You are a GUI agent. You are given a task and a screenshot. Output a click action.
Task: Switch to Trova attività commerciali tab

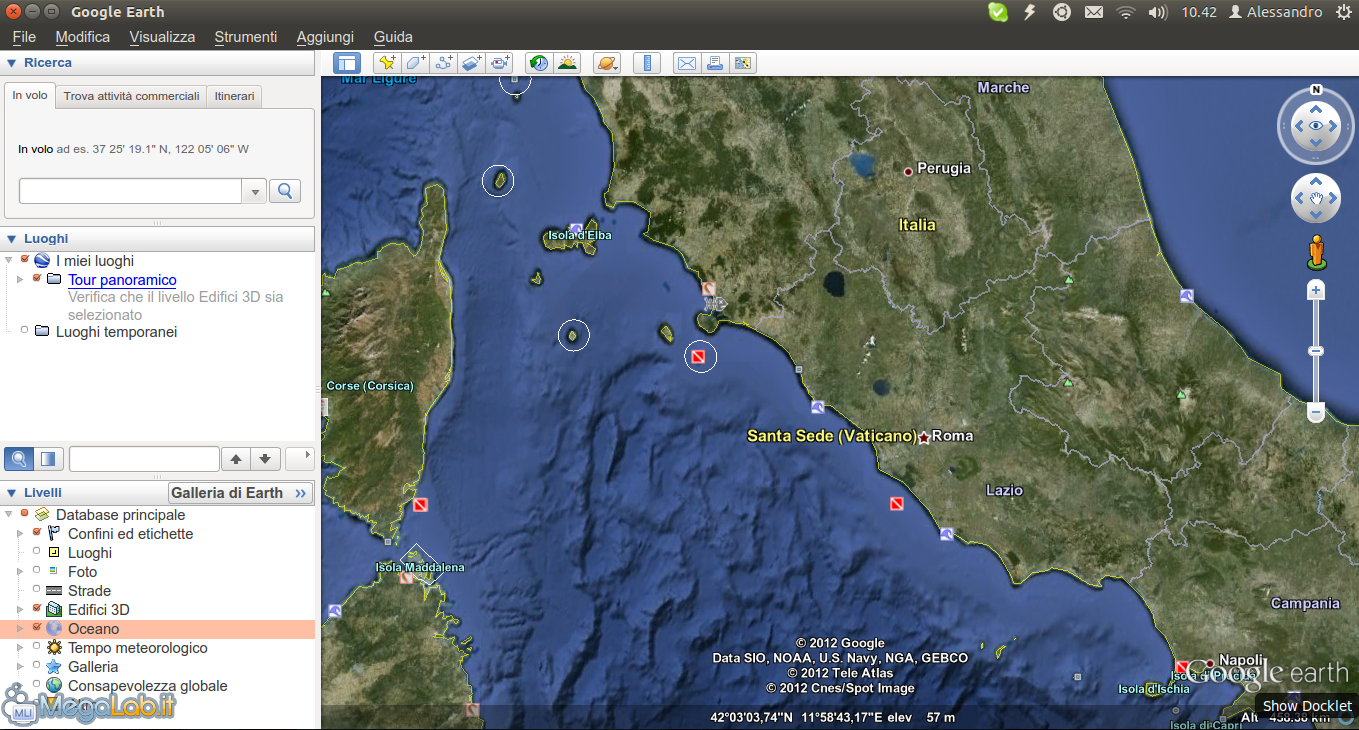click(x=132, y=97)
